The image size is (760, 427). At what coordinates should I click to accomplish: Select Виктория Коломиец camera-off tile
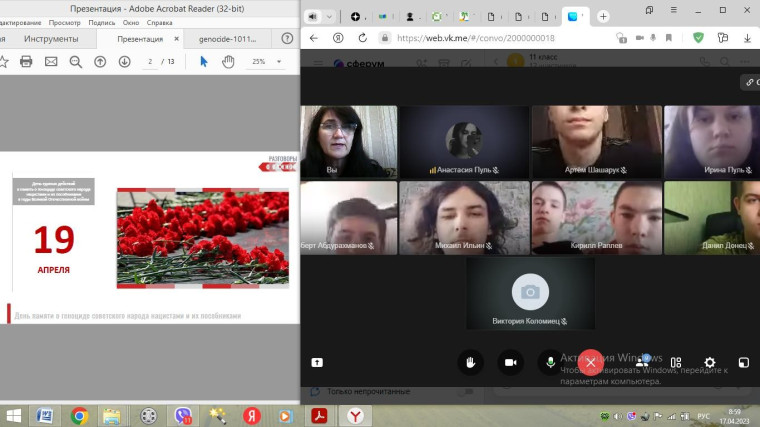(x=530, y=294)
